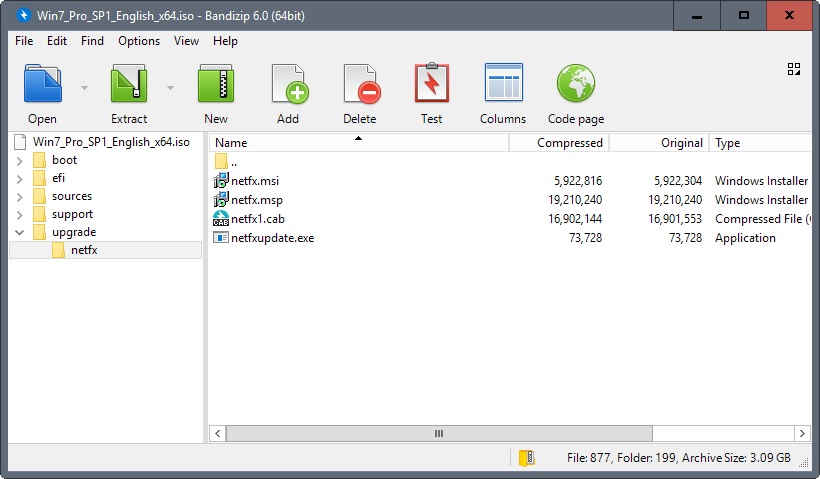Select the support folder in tree
Viewport: 820px width, 479px height.
72,214
